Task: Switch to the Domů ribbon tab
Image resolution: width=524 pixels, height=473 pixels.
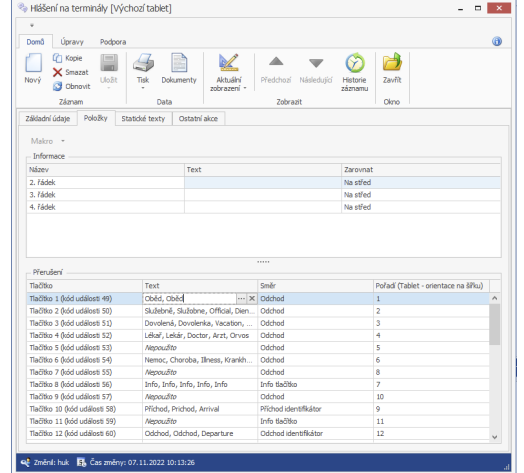Action: pyautogui.click(x=35, y=42)
